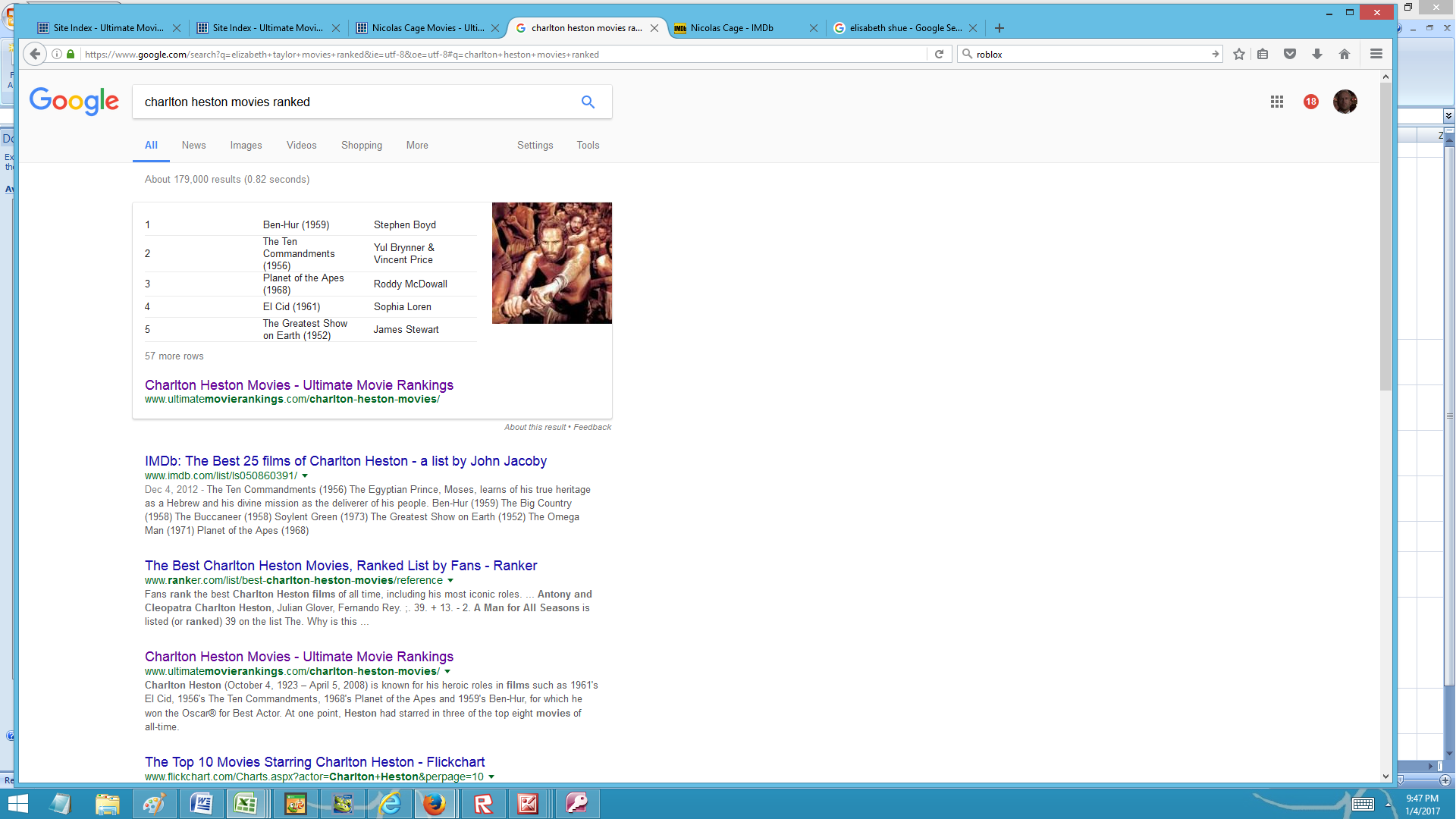
Task: Click the roblox browser search box
Action: click(x=1090, y=54)
